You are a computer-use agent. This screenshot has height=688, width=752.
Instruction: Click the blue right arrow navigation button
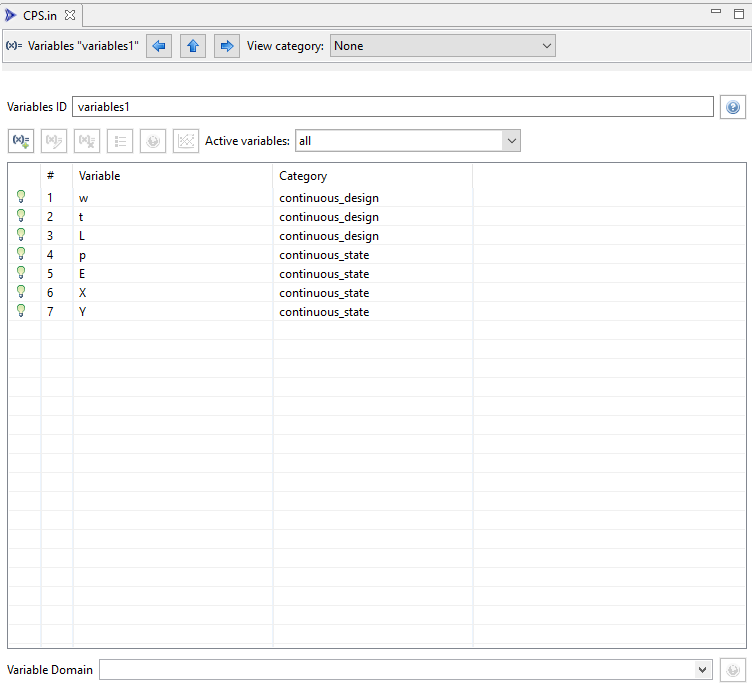coord(227,46)
